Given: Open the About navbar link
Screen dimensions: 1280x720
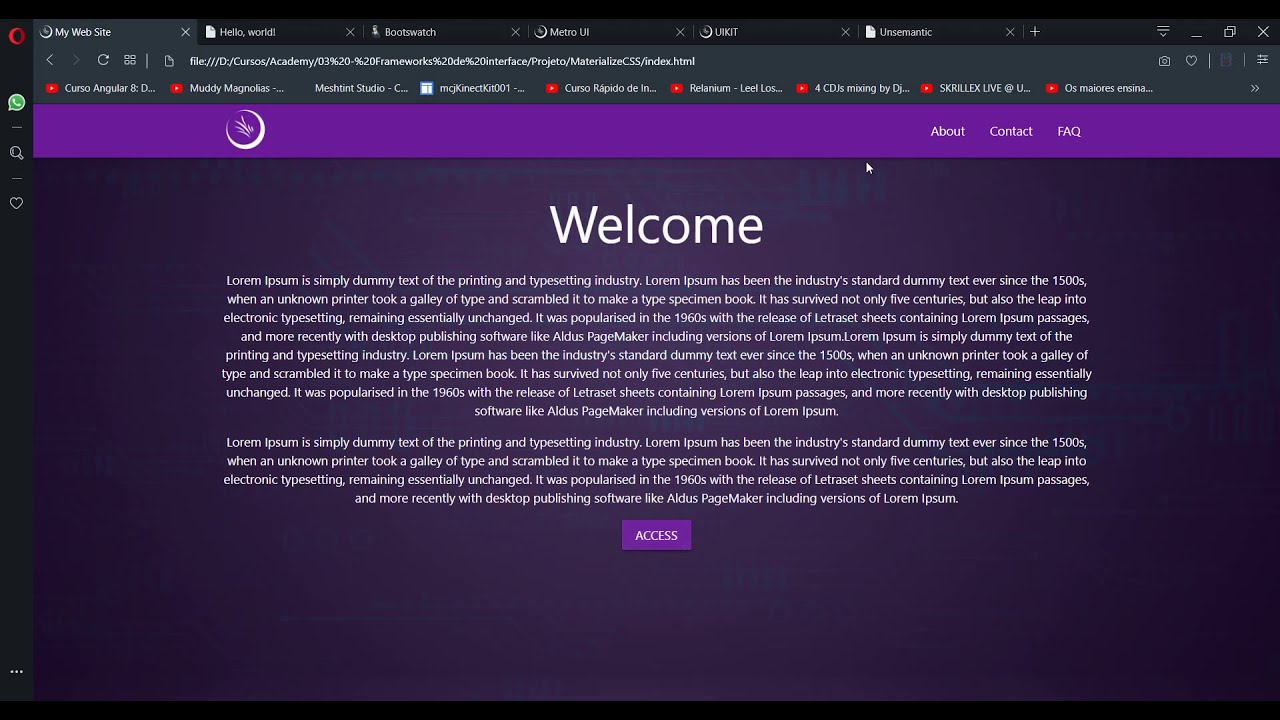Looking at the screenshot, I should point(947,131).
